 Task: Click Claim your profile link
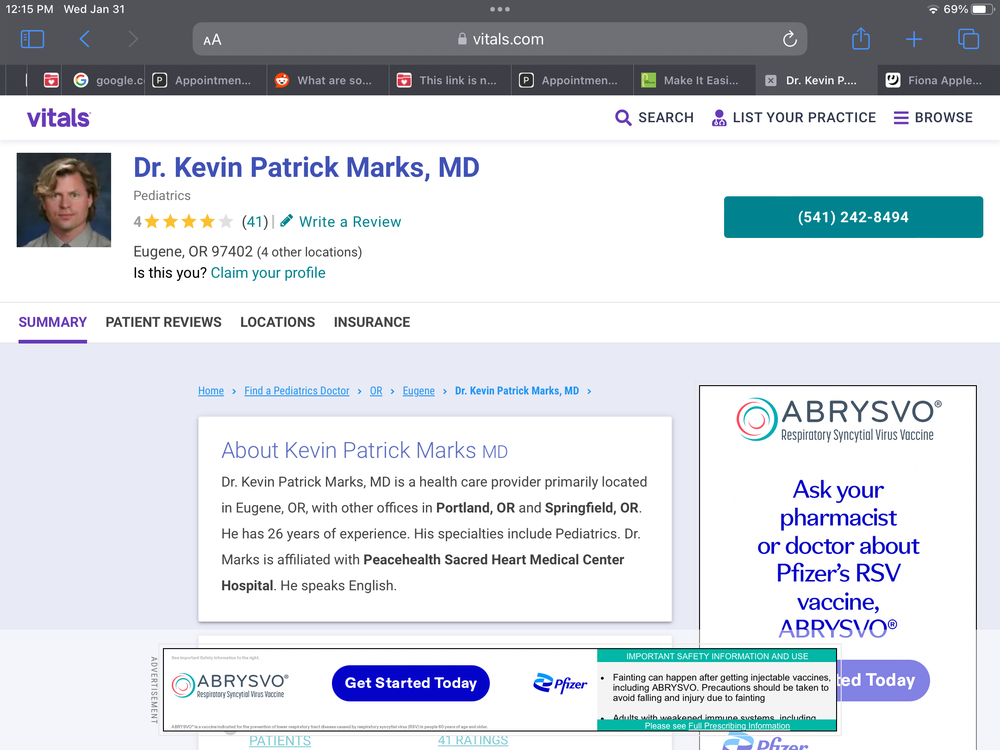click(x=268, y=273)
